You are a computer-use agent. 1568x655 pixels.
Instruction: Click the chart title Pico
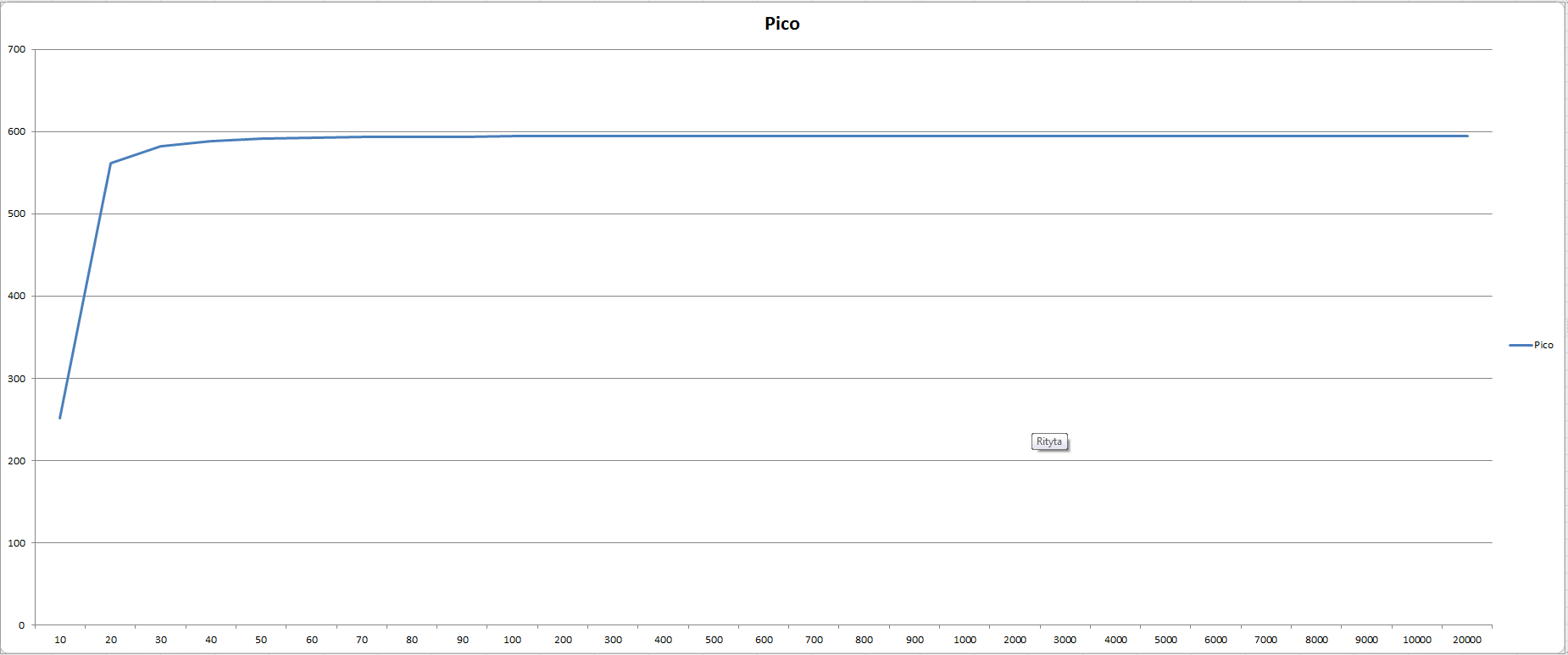[781, 24]
